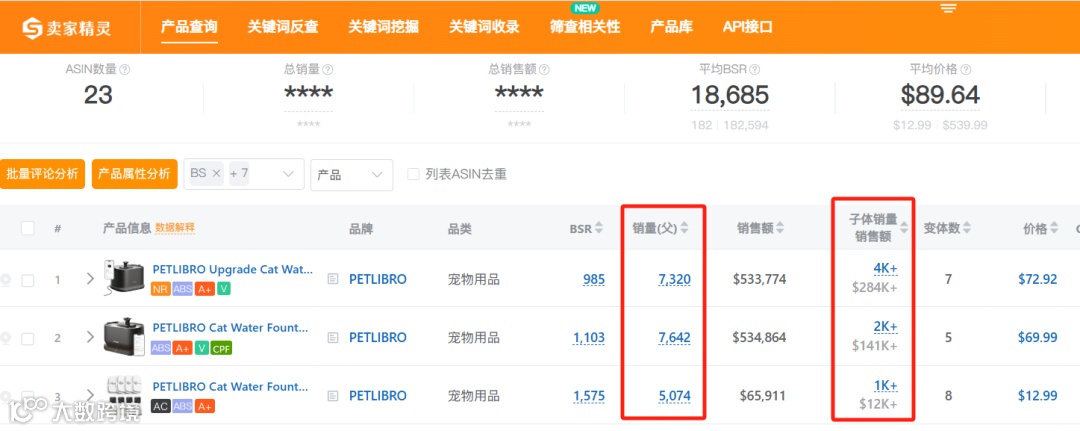Check the row 1 product checkbox

tap(28, 280)
